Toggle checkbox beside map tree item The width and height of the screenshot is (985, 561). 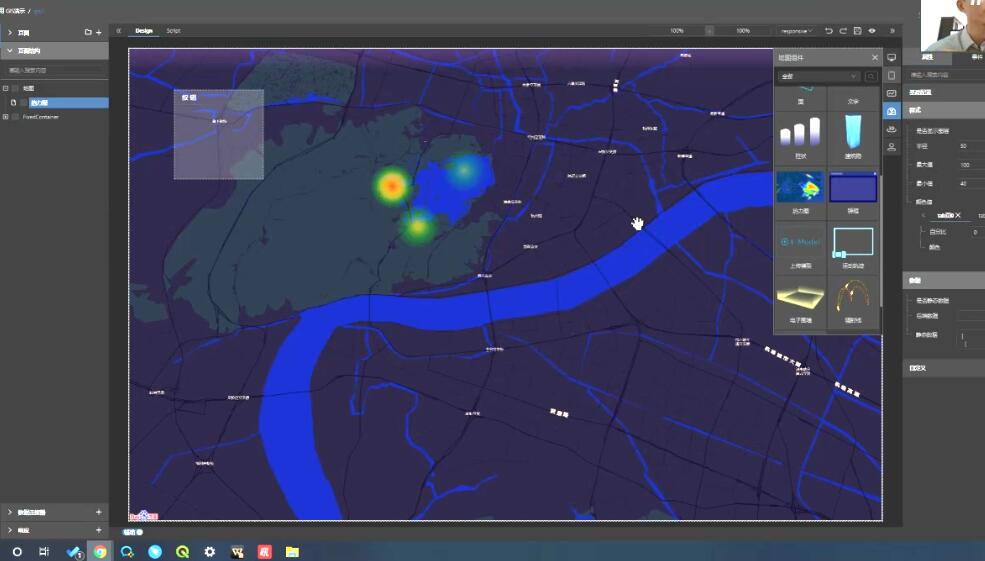pyautogui.click(x=16, y=89)
